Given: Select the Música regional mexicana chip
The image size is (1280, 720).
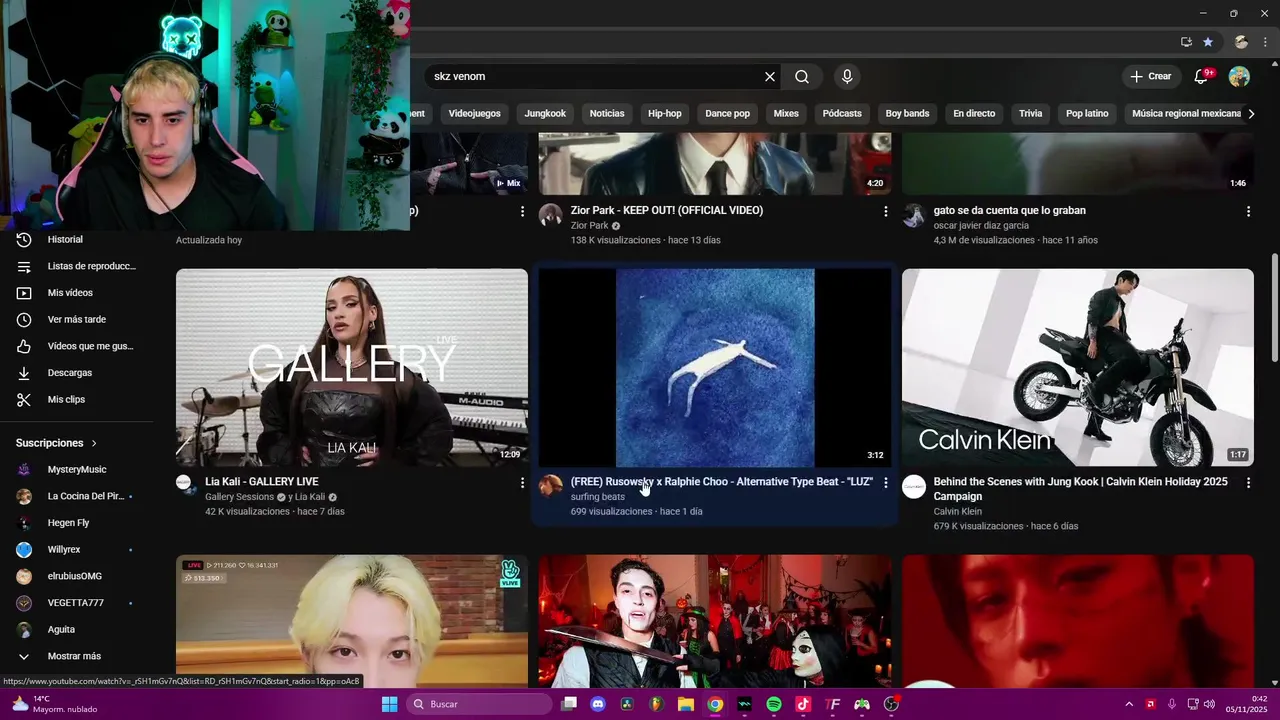Looking at the screenshot, I should pos(1186,113).
